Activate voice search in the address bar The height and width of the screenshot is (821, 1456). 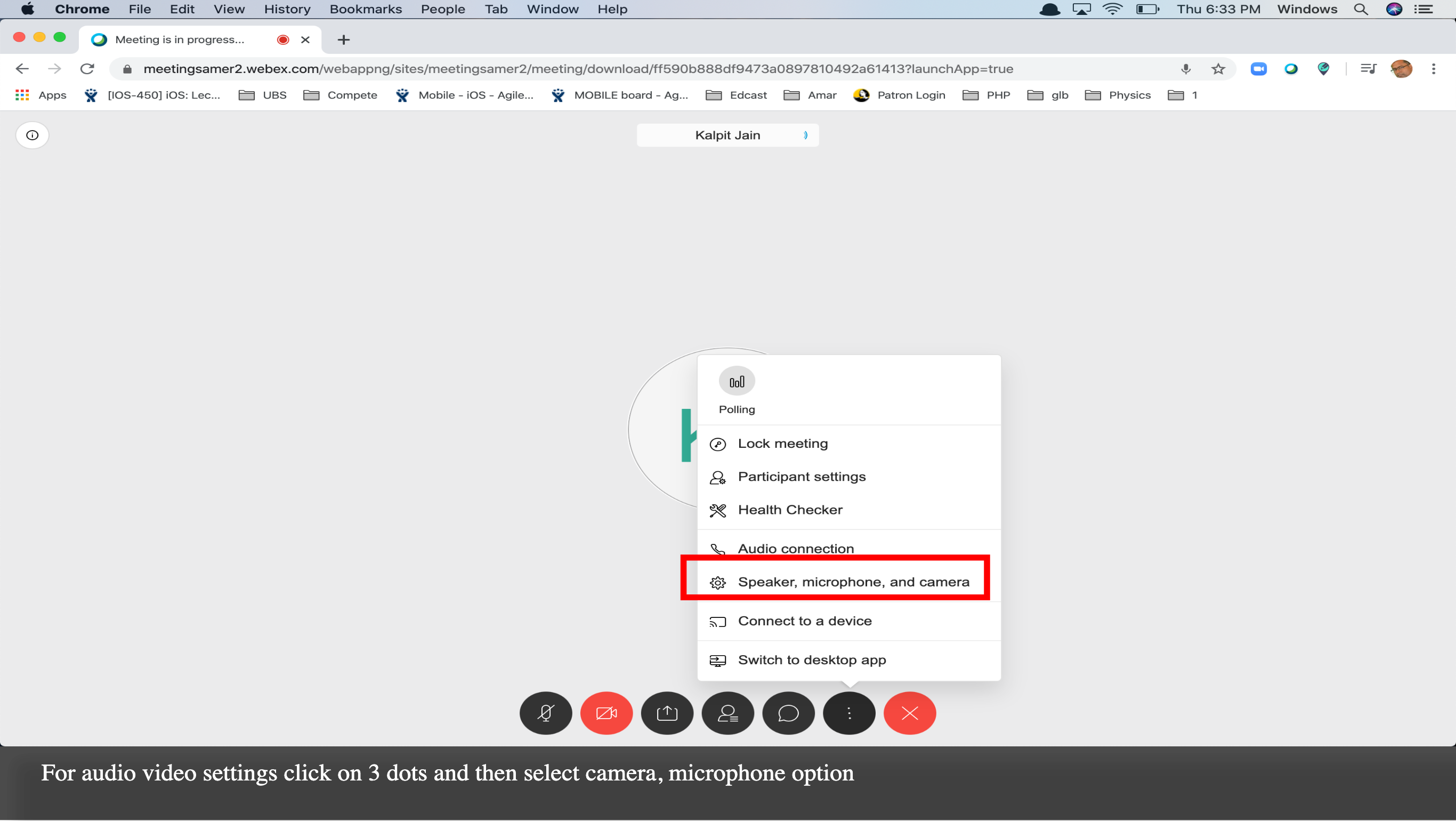[x=1186, y=68]
